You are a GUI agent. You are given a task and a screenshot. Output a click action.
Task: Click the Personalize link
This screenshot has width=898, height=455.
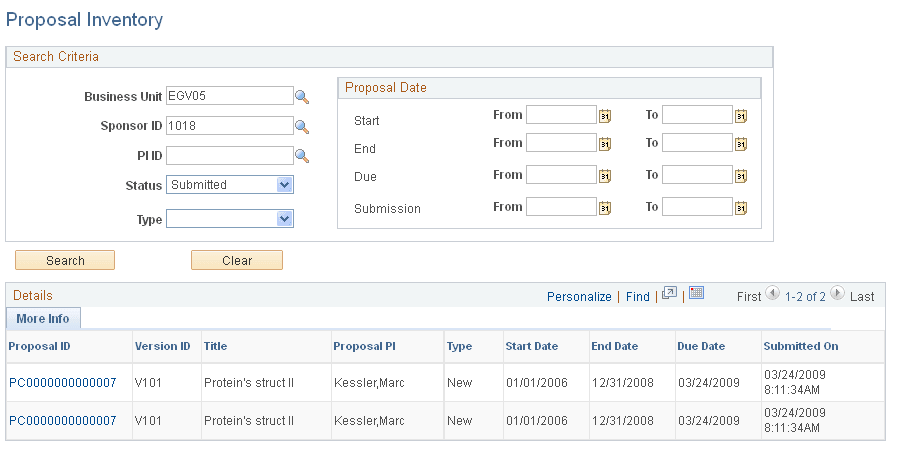[579, 297]
